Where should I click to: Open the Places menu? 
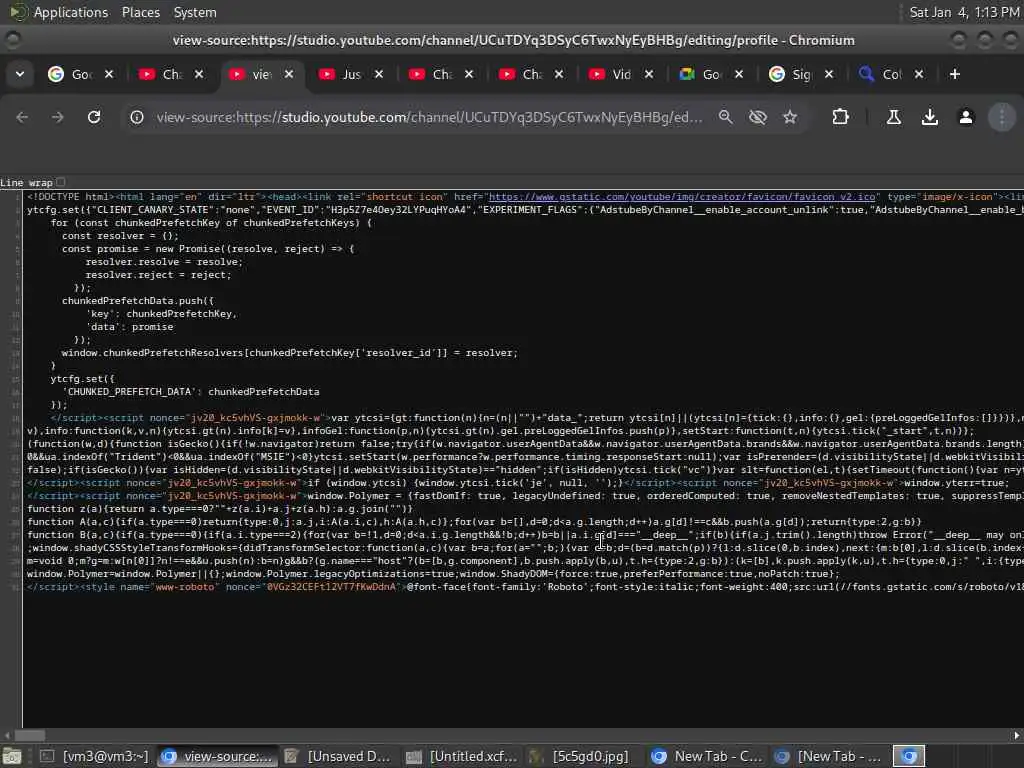point(140,12)
